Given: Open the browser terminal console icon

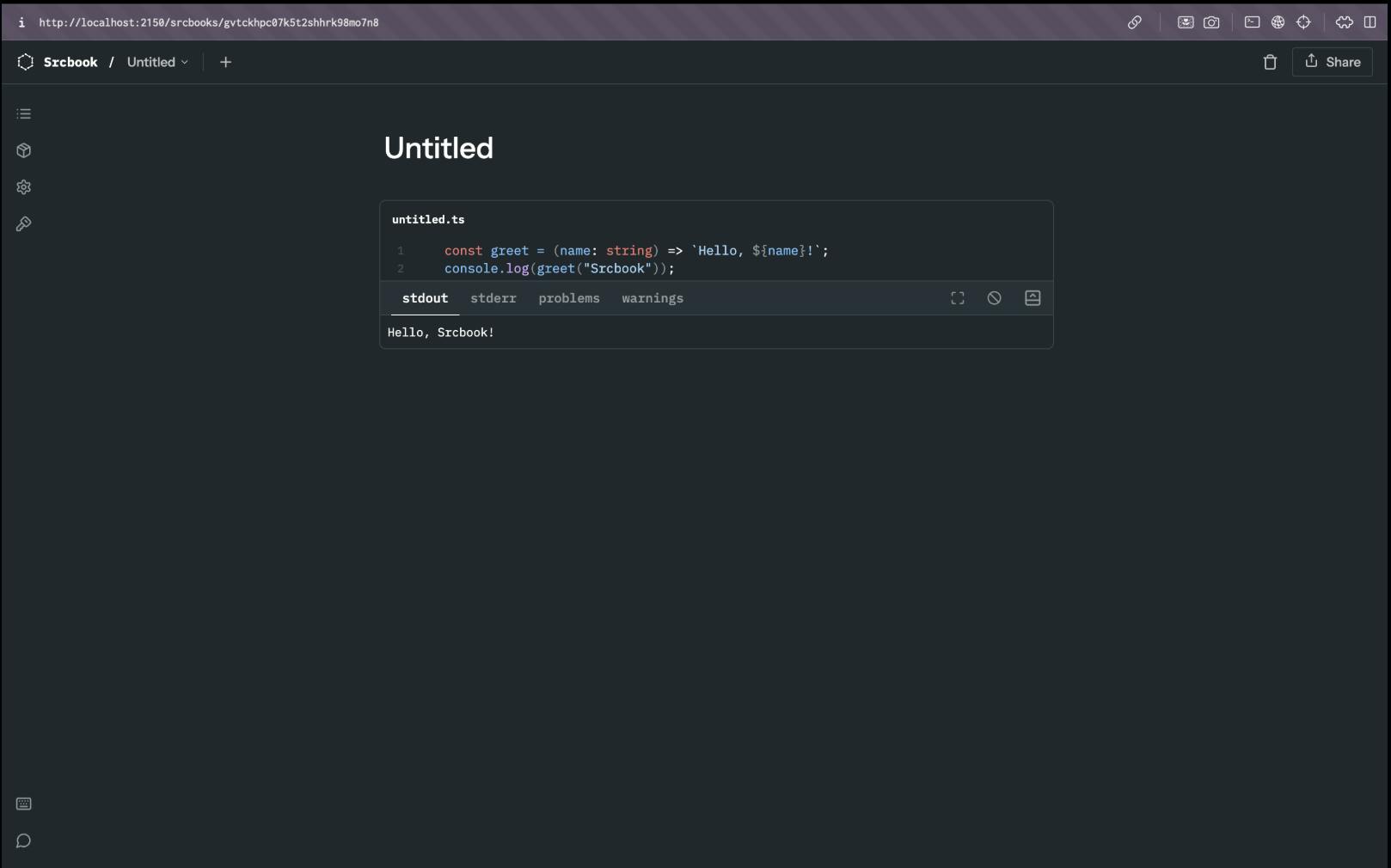Looking at the screenshot, I should [x=1253, y=22].
